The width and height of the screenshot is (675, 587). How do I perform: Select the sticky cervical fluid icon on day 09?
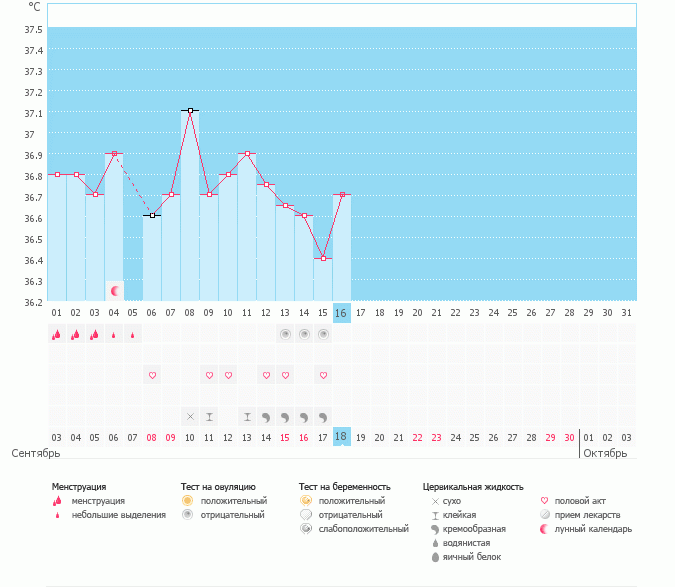coord(209,417)
